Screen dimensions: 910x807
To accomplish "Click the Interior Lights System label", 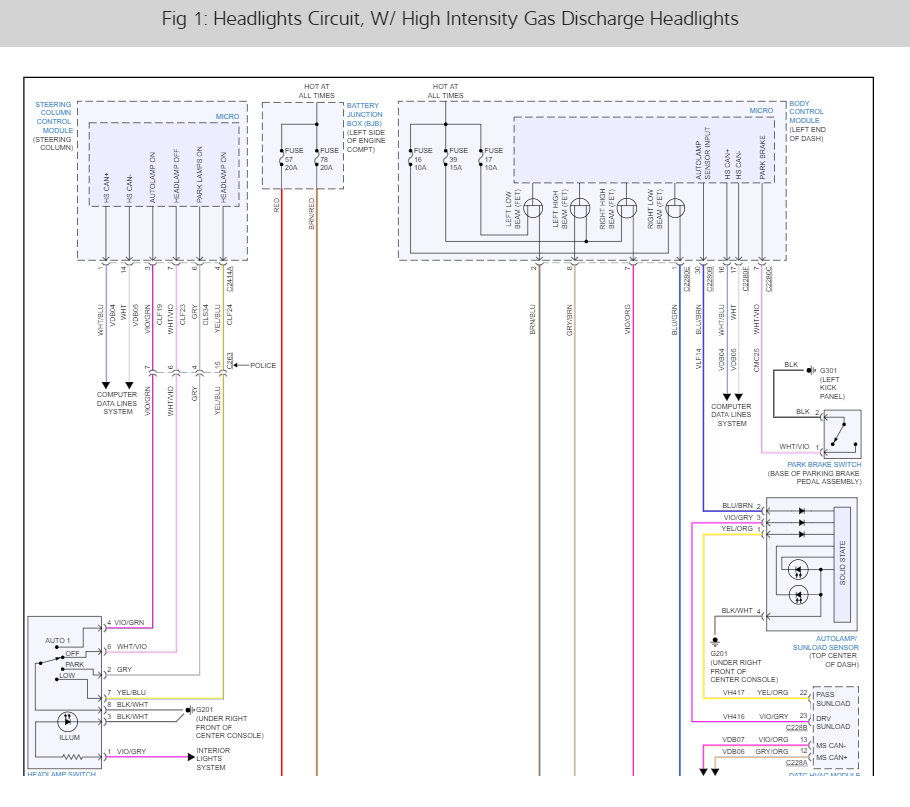I will [x=212, y=759].
